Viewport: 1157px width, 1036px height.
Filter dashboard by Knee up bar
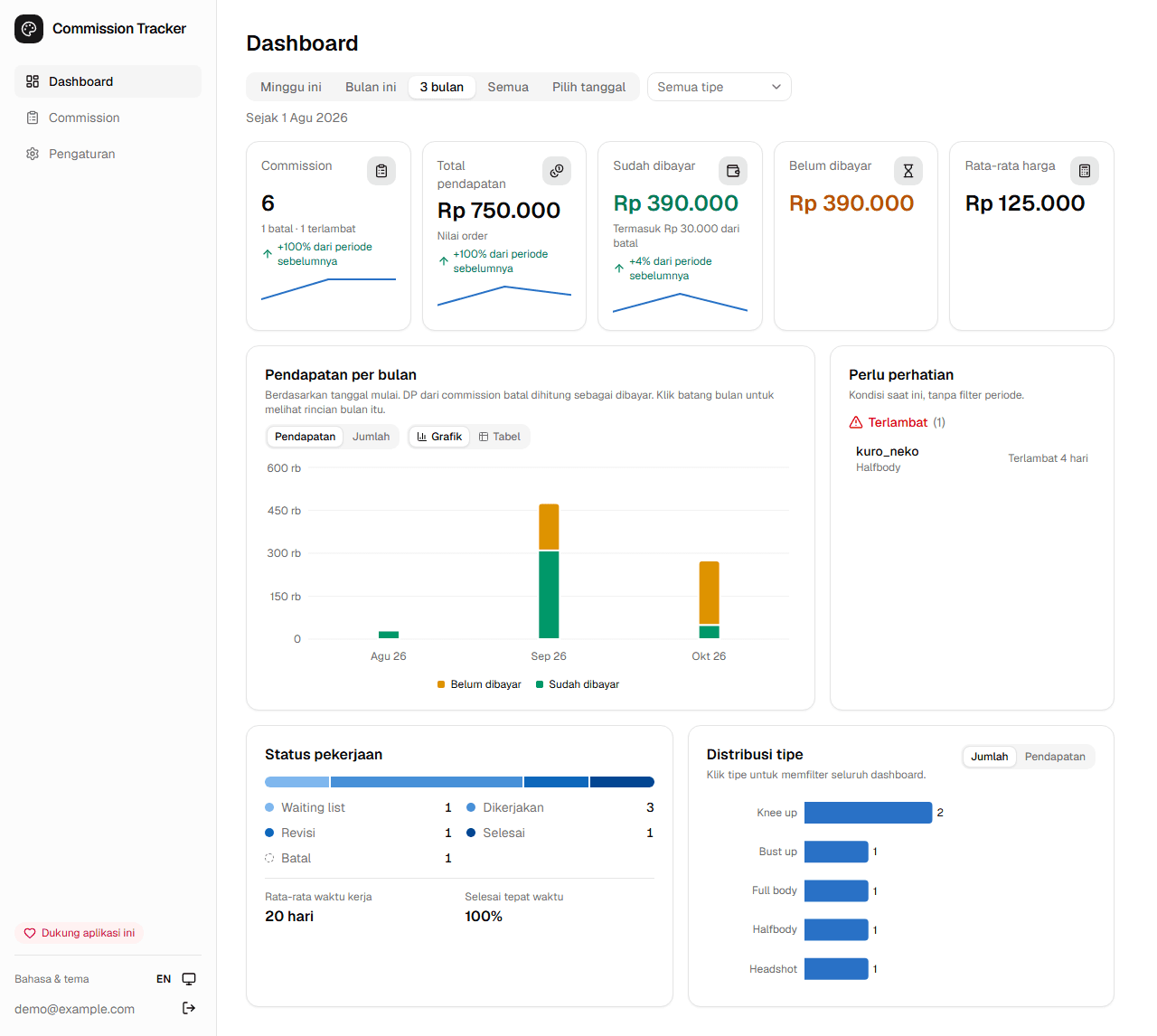tap(868, 813)
